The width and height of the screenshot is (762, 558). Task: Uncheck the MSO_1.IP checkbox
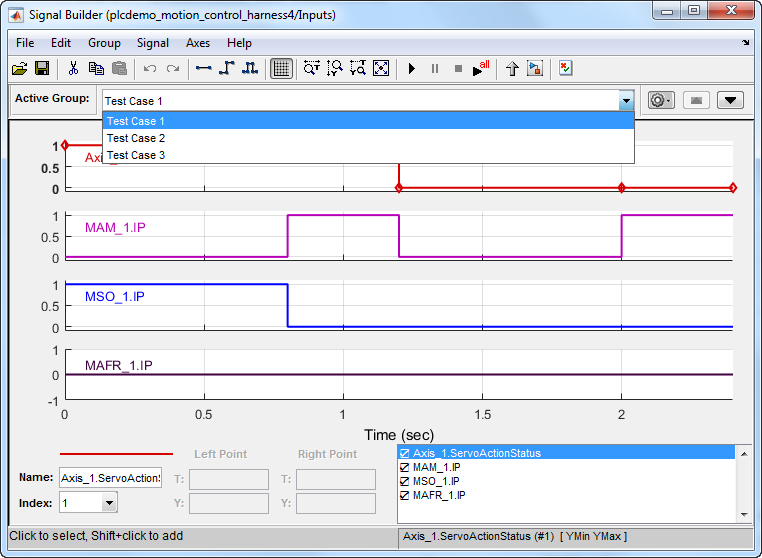coord(404,482)
